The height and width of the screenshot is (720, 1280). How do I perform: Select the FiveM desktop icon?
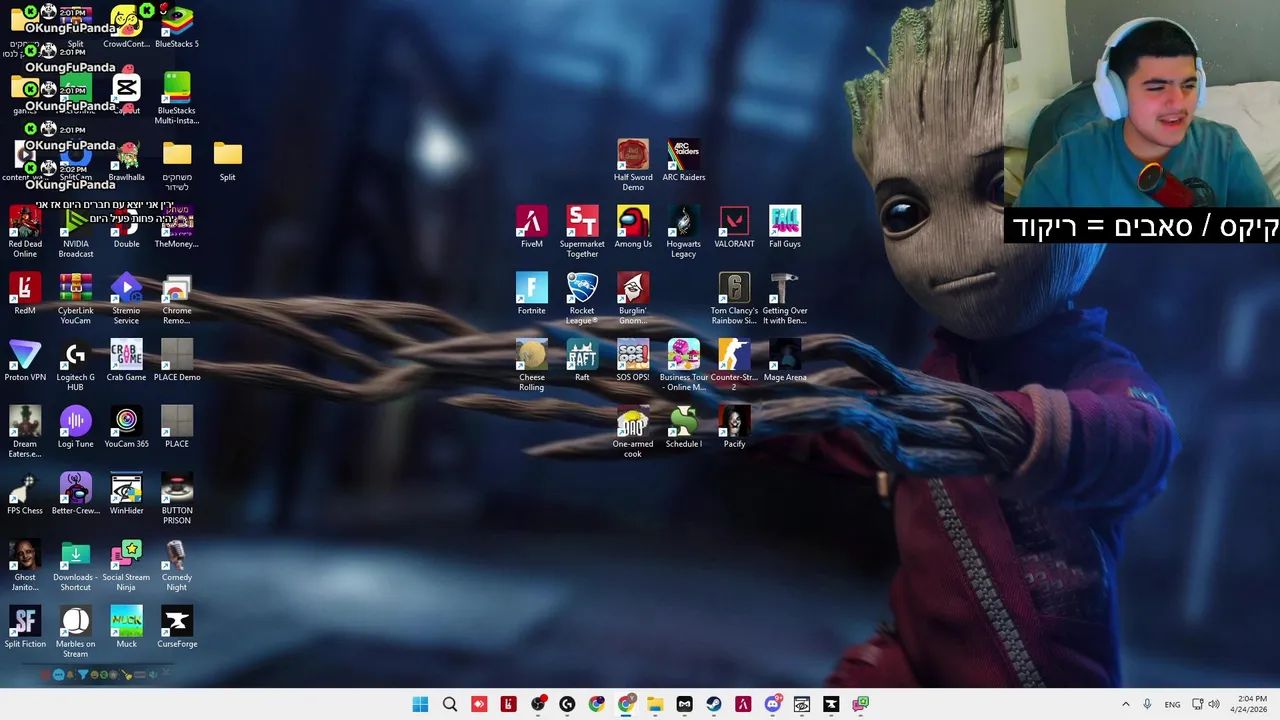(x=532, y=227)
